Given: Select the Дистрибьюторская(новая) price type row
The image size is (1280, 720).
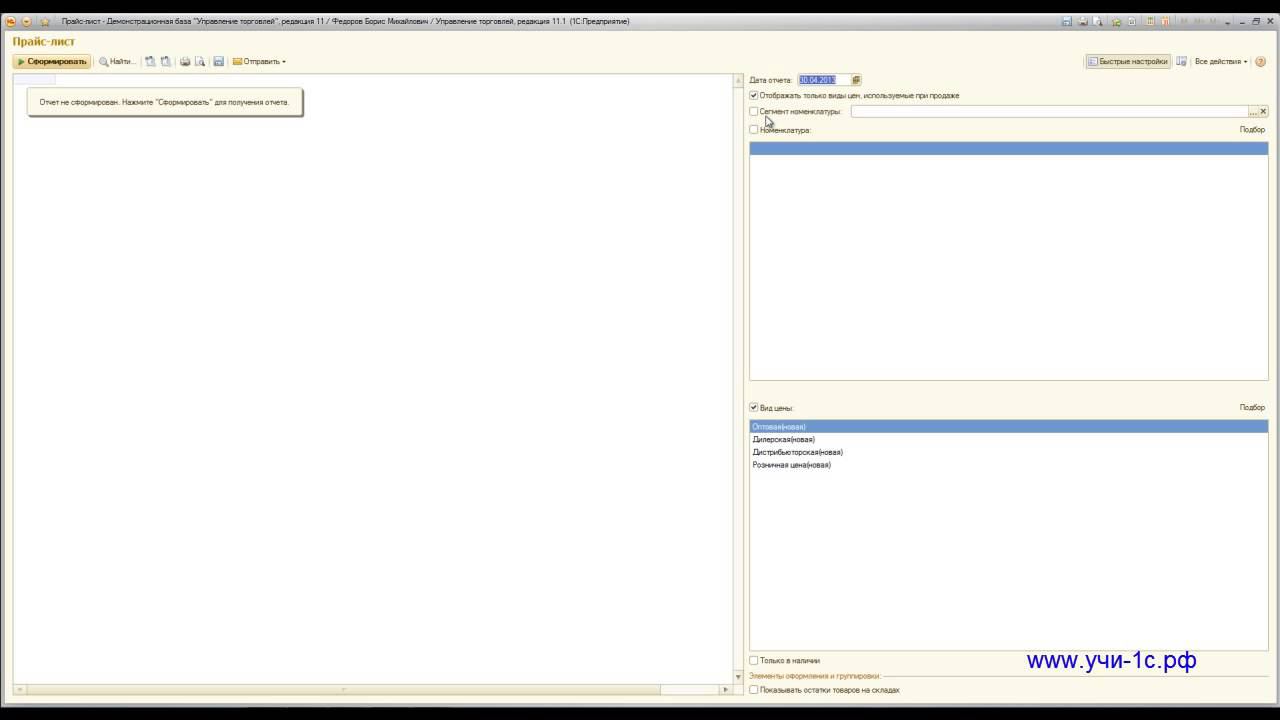Looking at the screenshot, I should (1009, 452).
